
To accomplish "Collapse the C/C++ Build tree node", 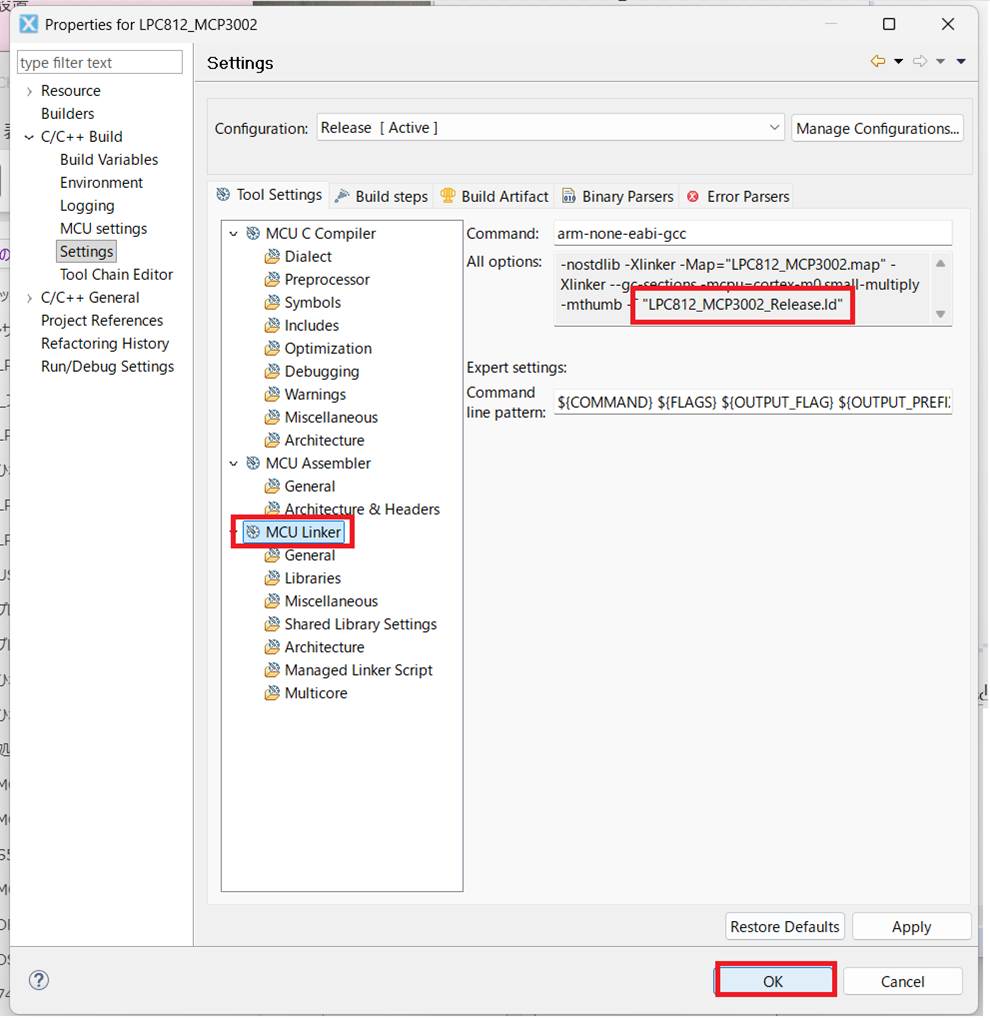I will [29, 137].
